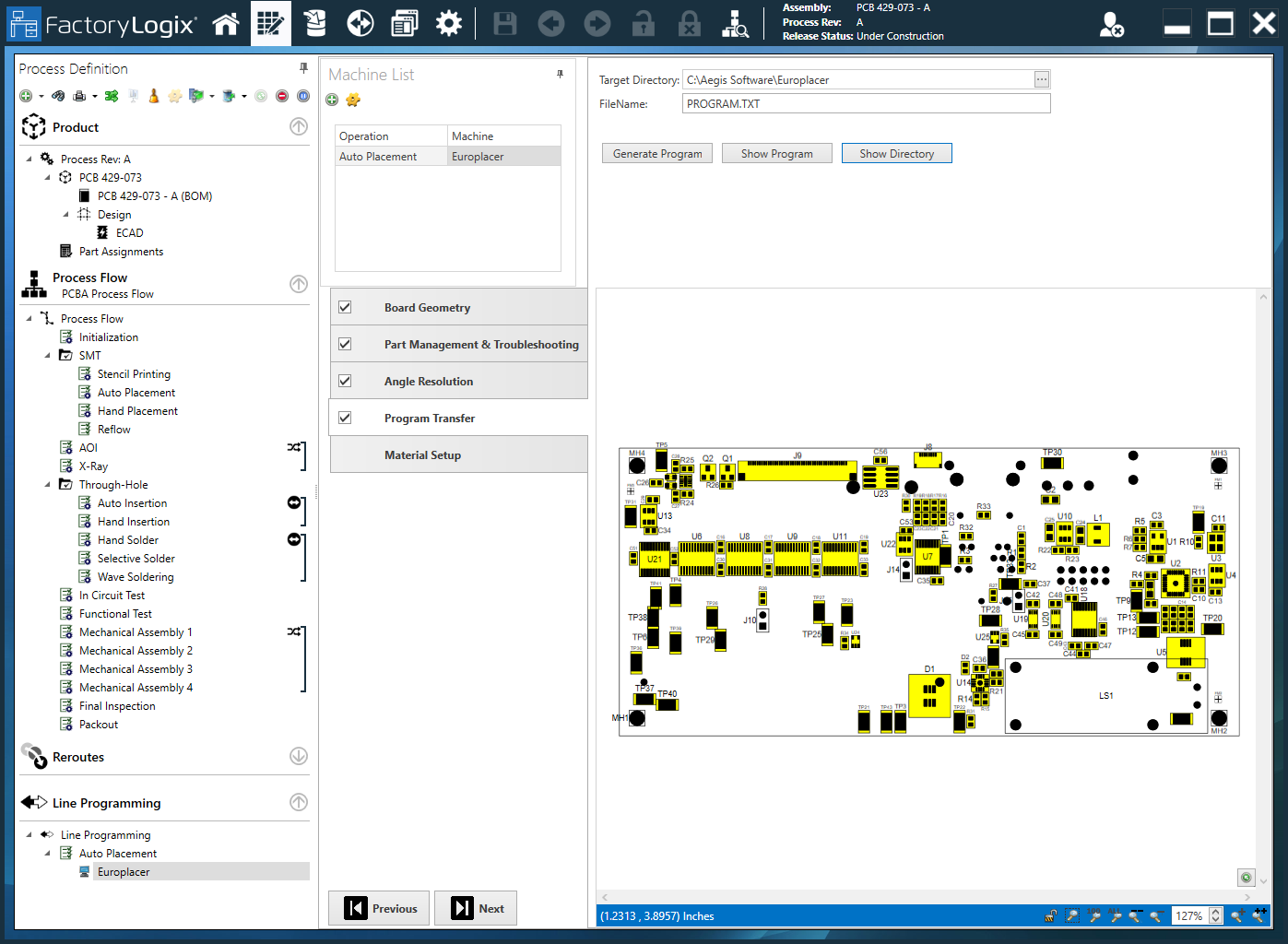
Task: Click the green add icon in Machine List
Action: pos(333,100)
